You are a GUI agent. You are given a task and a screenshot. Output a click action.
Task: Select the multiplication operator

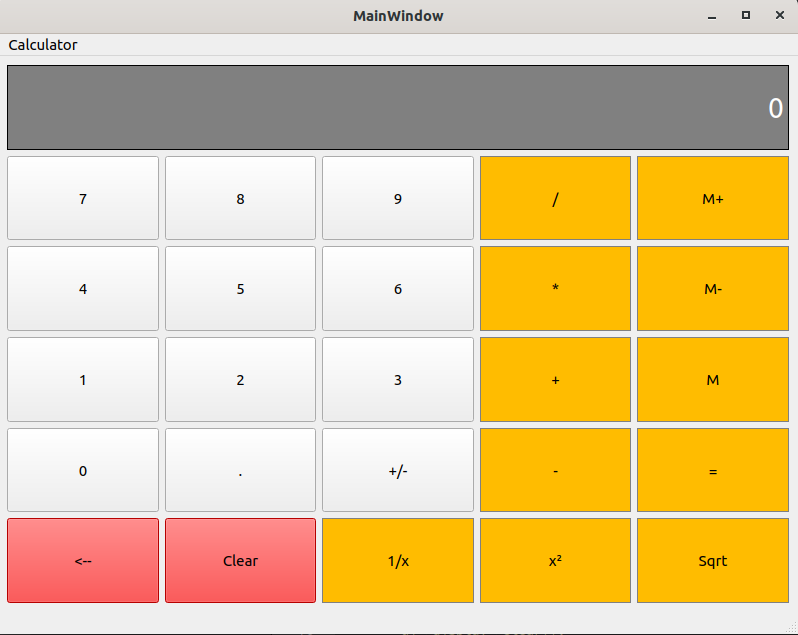point(555,288)
